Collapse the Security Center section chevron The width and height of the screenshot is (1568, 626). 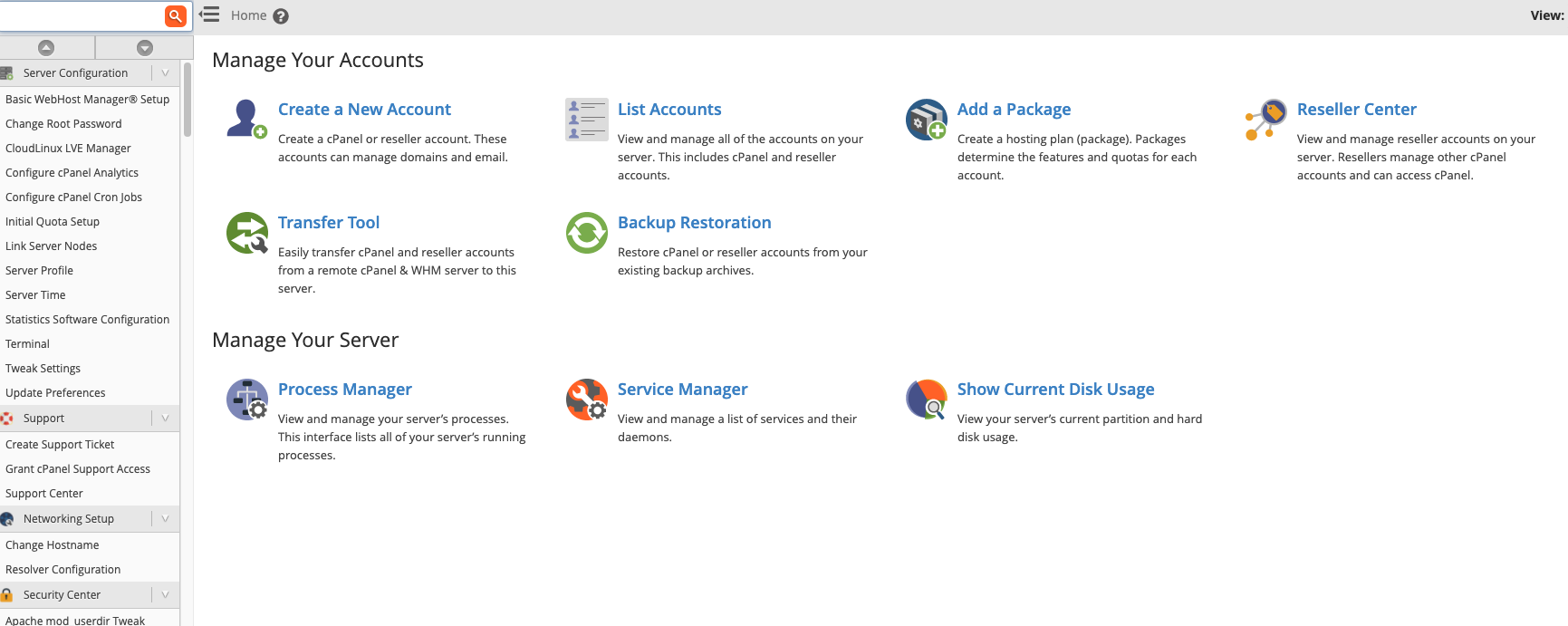click(x=165, y=595)
